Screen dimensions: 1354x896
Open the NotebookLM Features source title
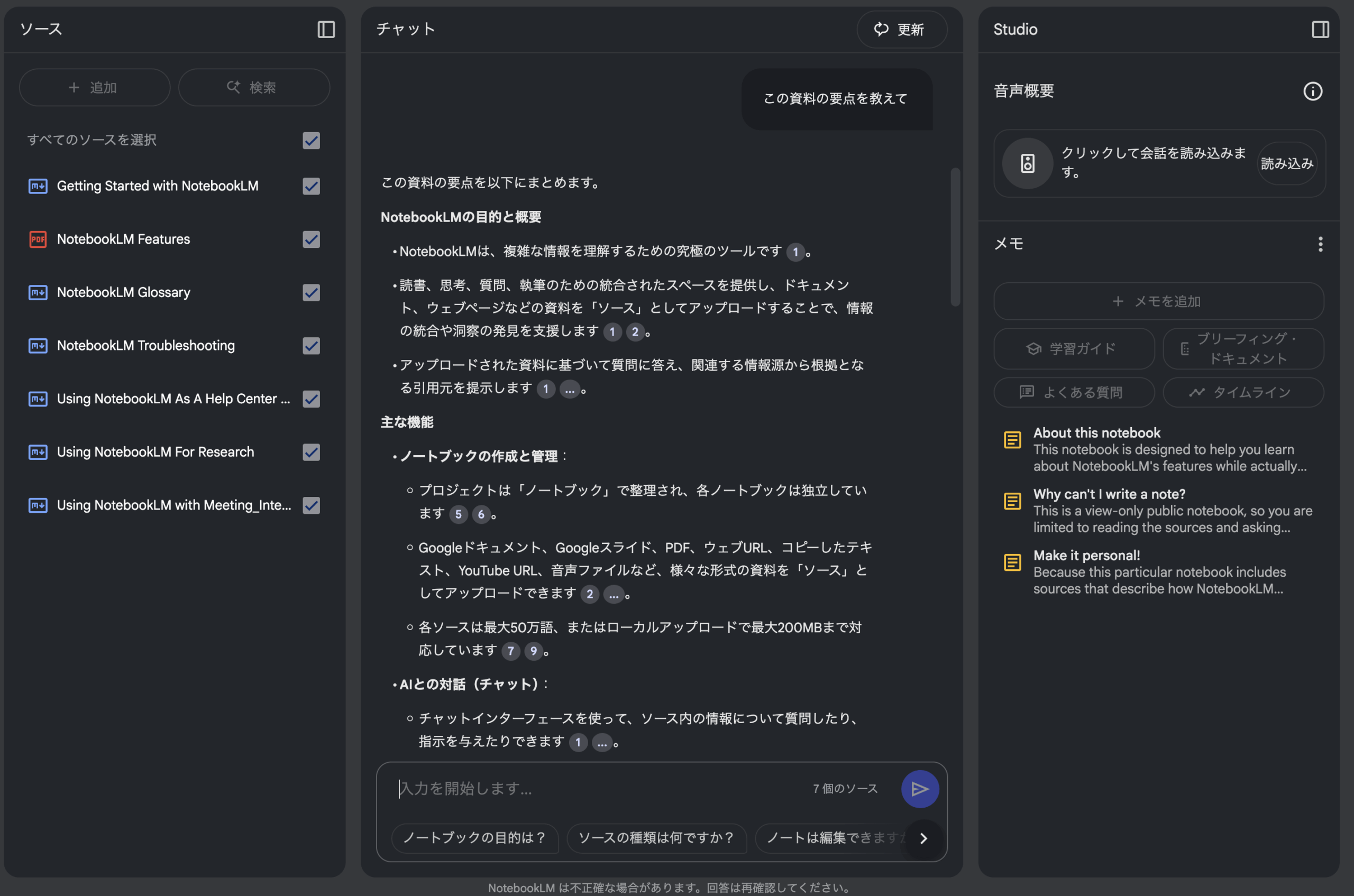click(124, 239)
